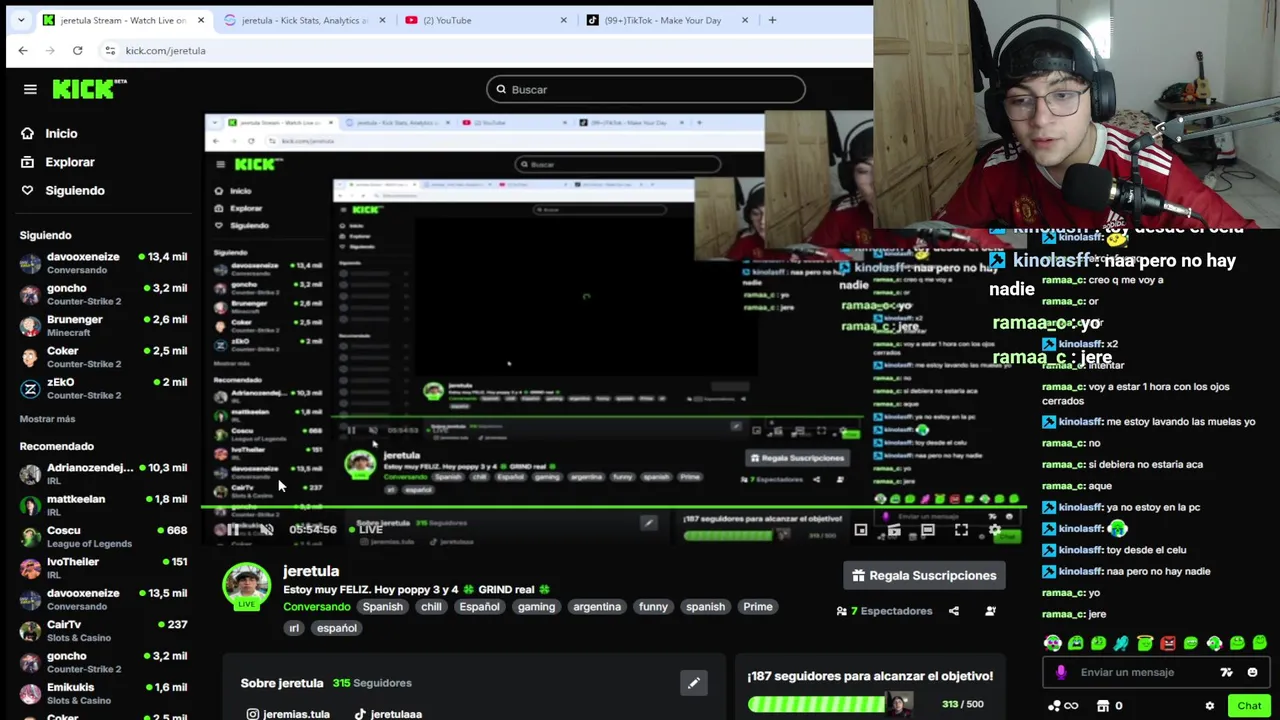Click the gaming tag
The image size is (1280, 720).
pos(536,607)
